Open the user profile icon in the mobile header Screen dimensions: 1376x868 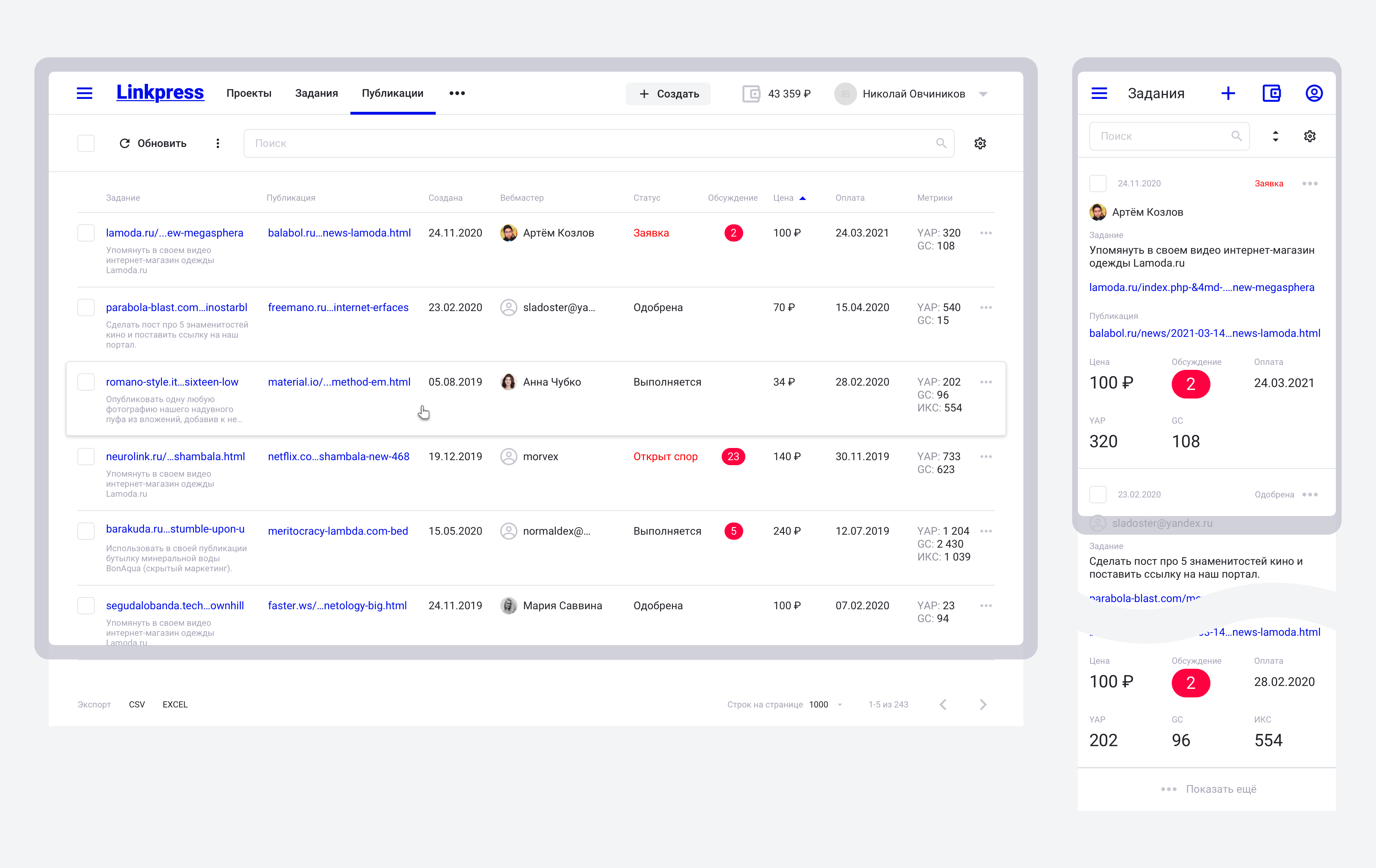pyautogui.click(x=1314, y=93)
